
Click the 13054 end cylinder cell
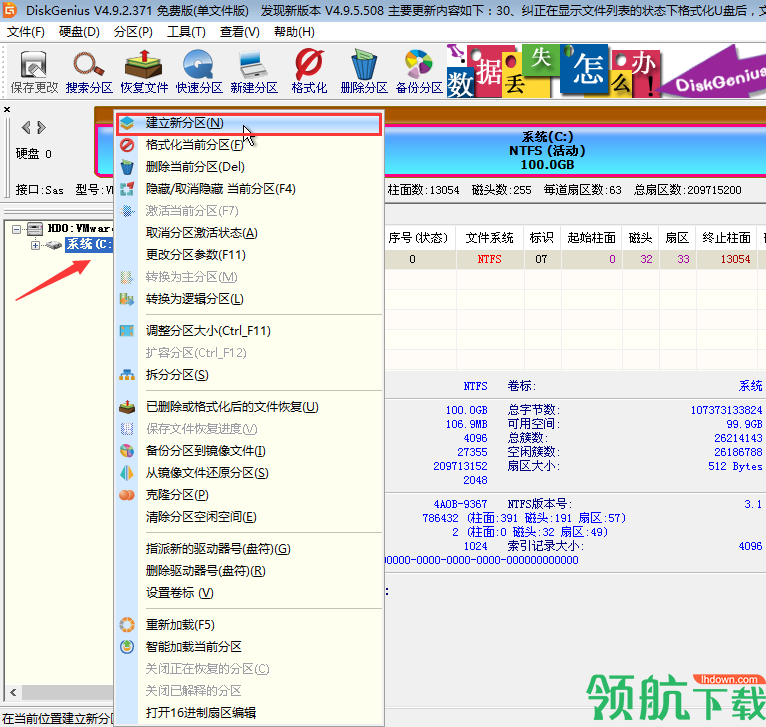(726, 259)
